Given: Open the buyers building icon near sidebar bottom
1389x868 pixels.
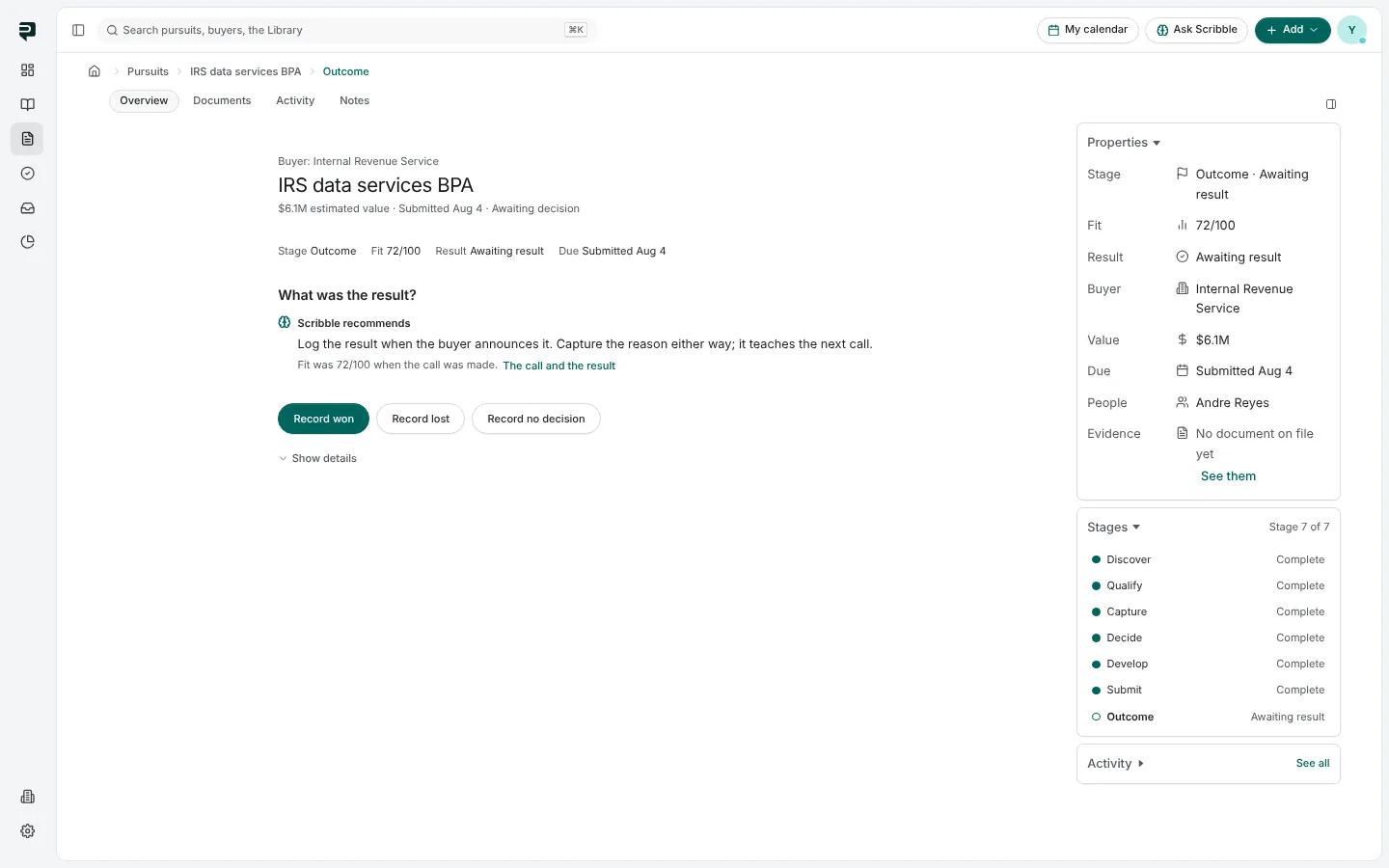Looking at the screenshot, I should tap(27, 797).
